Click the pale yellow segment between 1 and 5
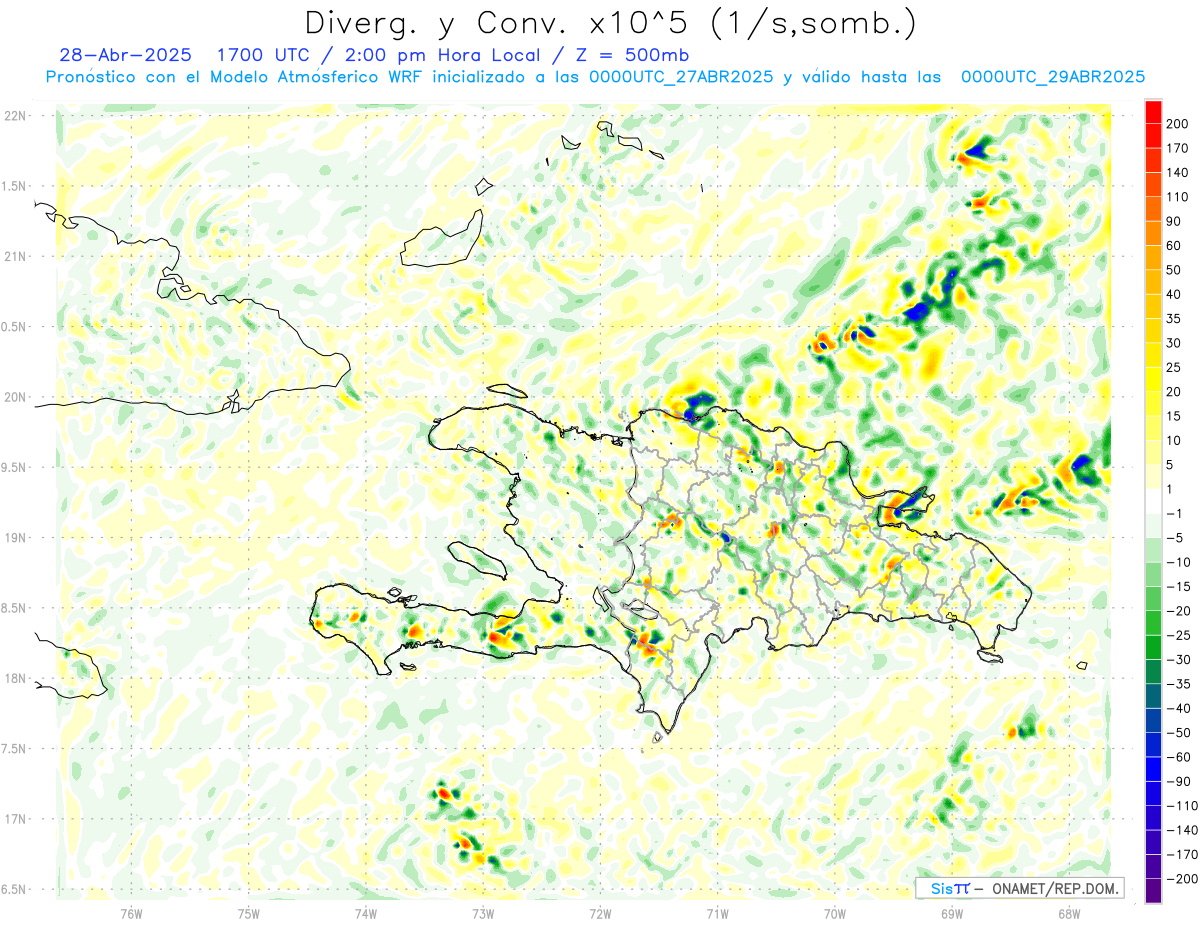 pyautogui.click(x=1153, y=476)
